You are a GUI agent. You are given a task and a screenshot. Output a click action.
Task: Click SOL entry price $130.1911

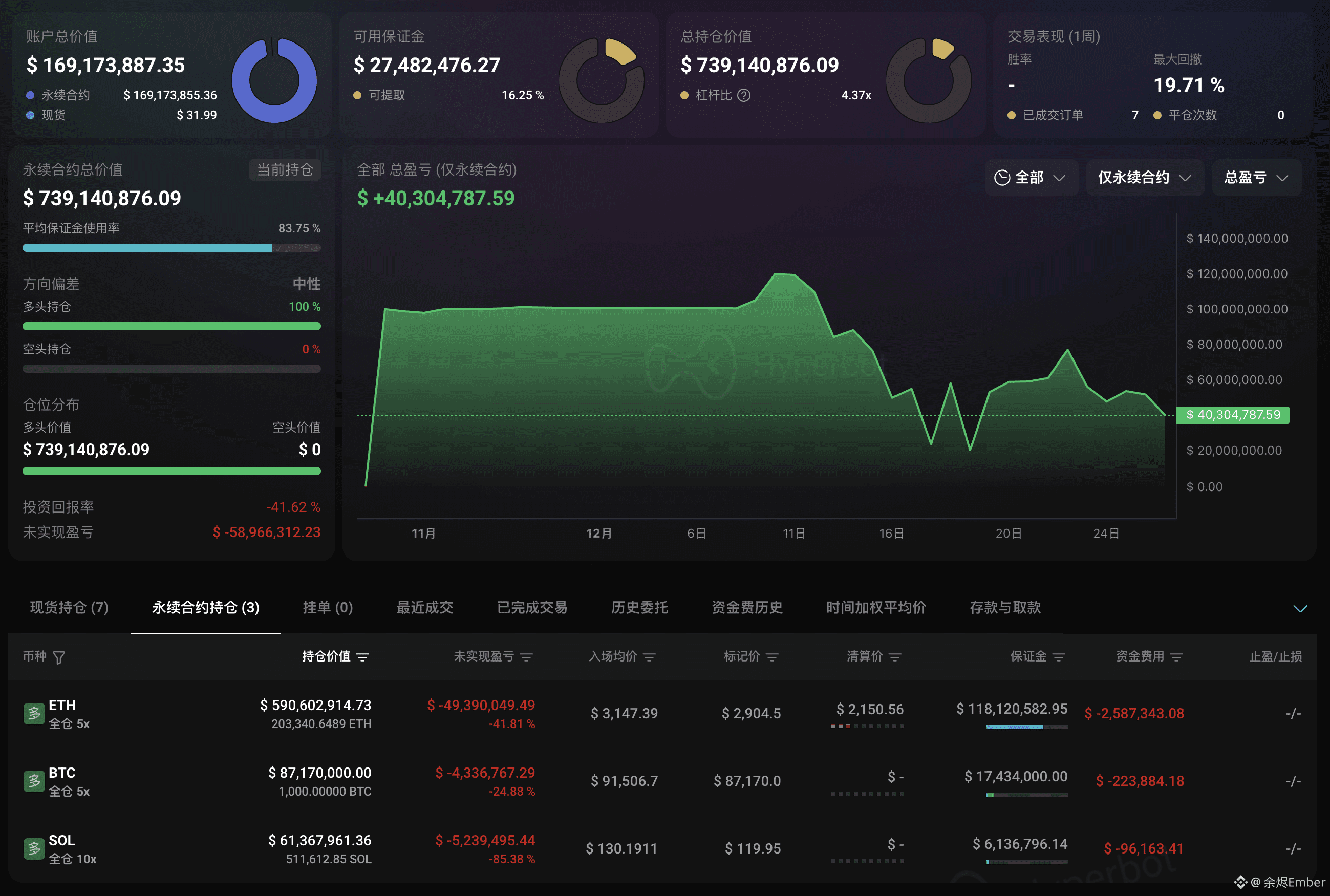pos(621,848)
